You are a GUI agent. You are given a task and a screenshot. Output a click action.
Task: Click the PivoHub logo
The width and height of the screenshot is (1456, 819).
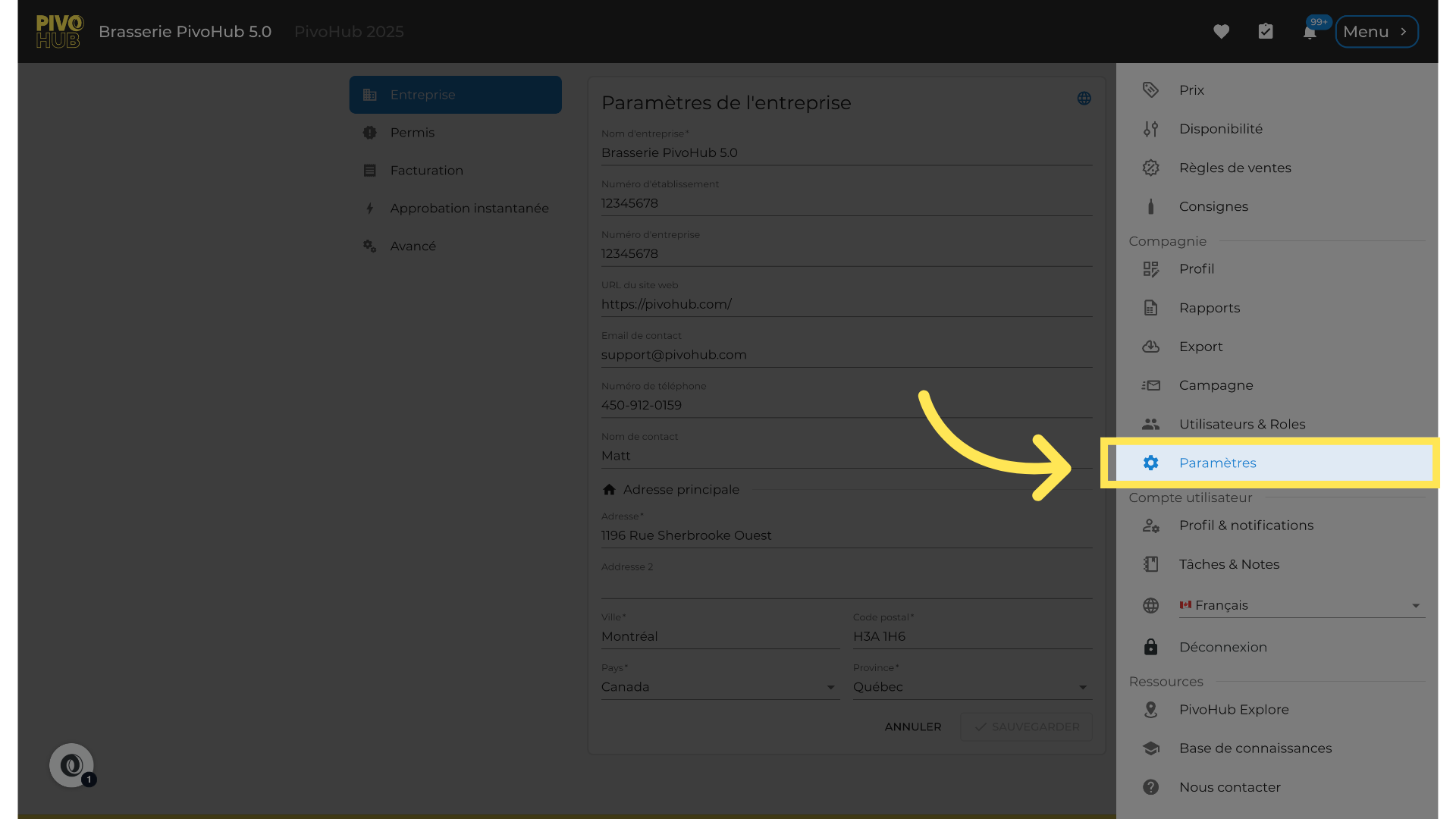coord(59,32)
